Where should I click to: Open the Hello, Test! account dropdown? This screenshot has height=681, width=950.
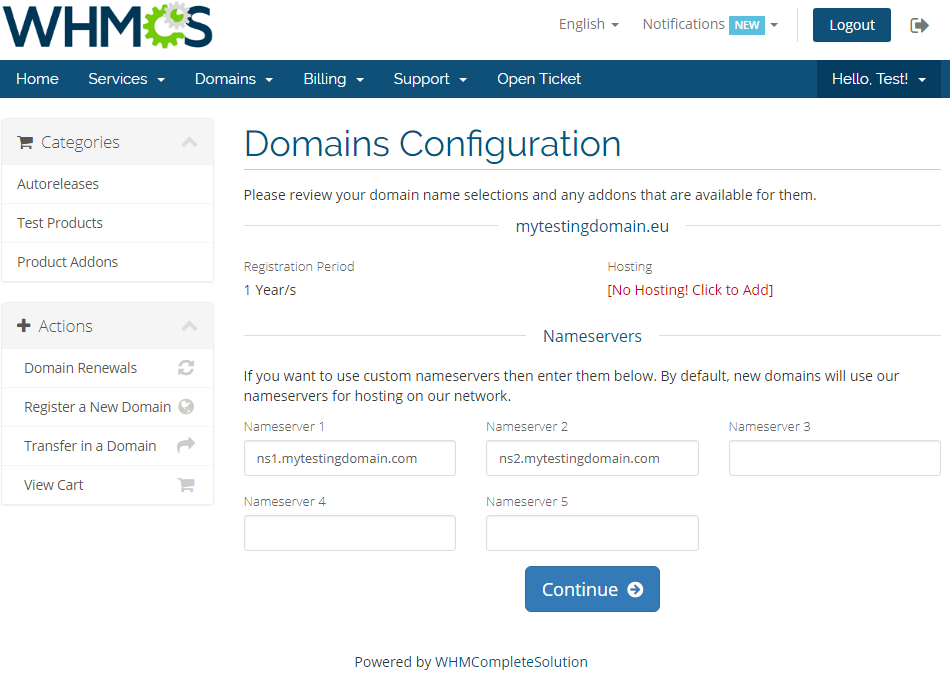[879, 79]
